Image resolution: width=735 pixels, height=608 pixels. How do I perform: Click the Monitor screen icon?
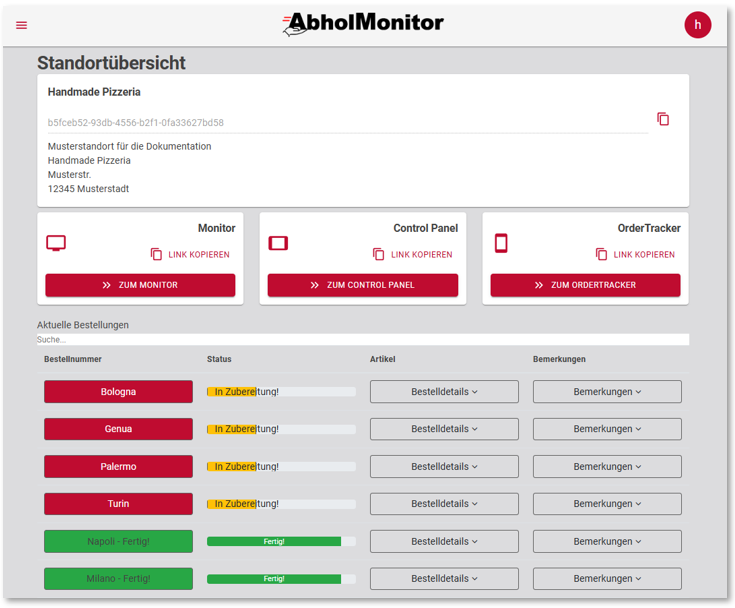pyautogui.click(x=56, y=244)
